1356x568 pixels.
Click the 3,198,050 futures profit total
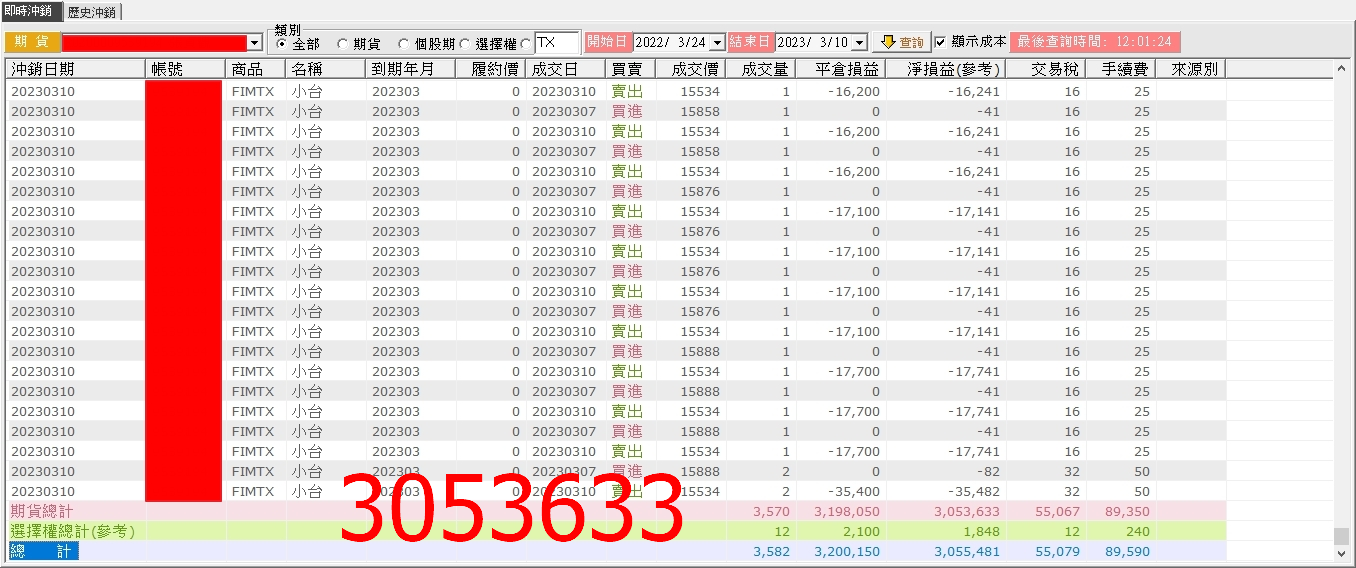point(847,511)
